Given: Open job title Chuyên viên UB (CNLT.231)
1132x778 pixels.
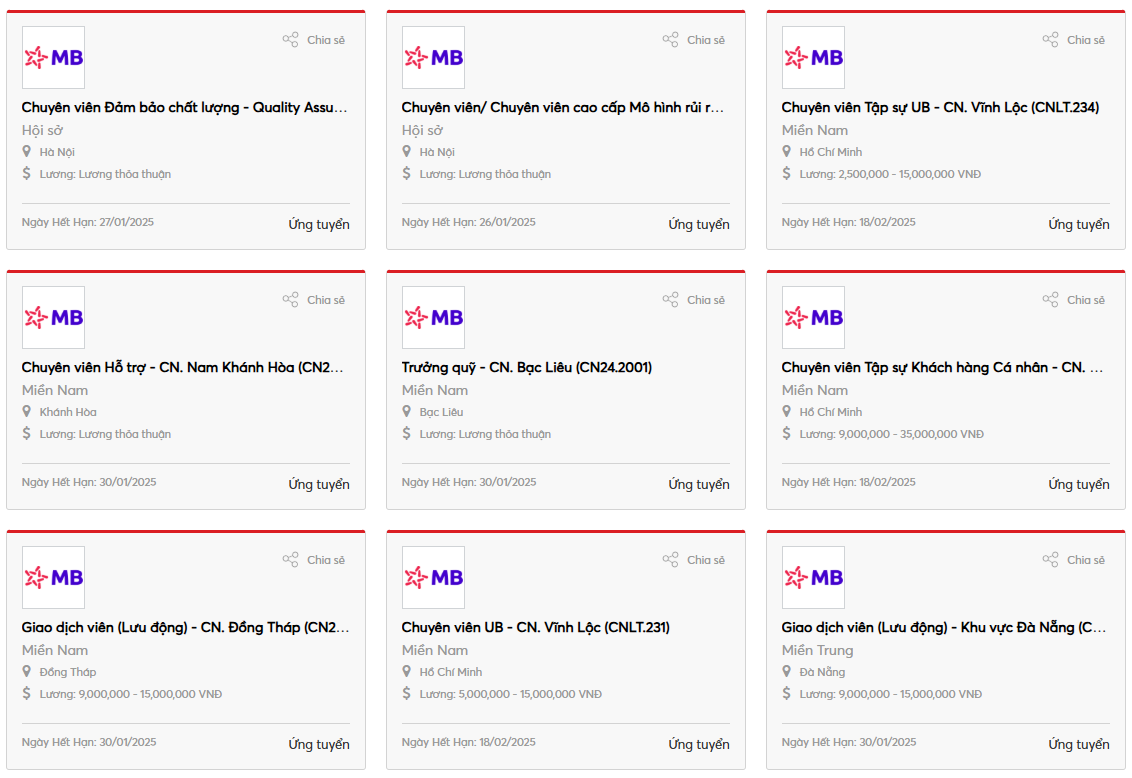Looking at the screenshot, I should pyautogui.click(x=536, y=627).
